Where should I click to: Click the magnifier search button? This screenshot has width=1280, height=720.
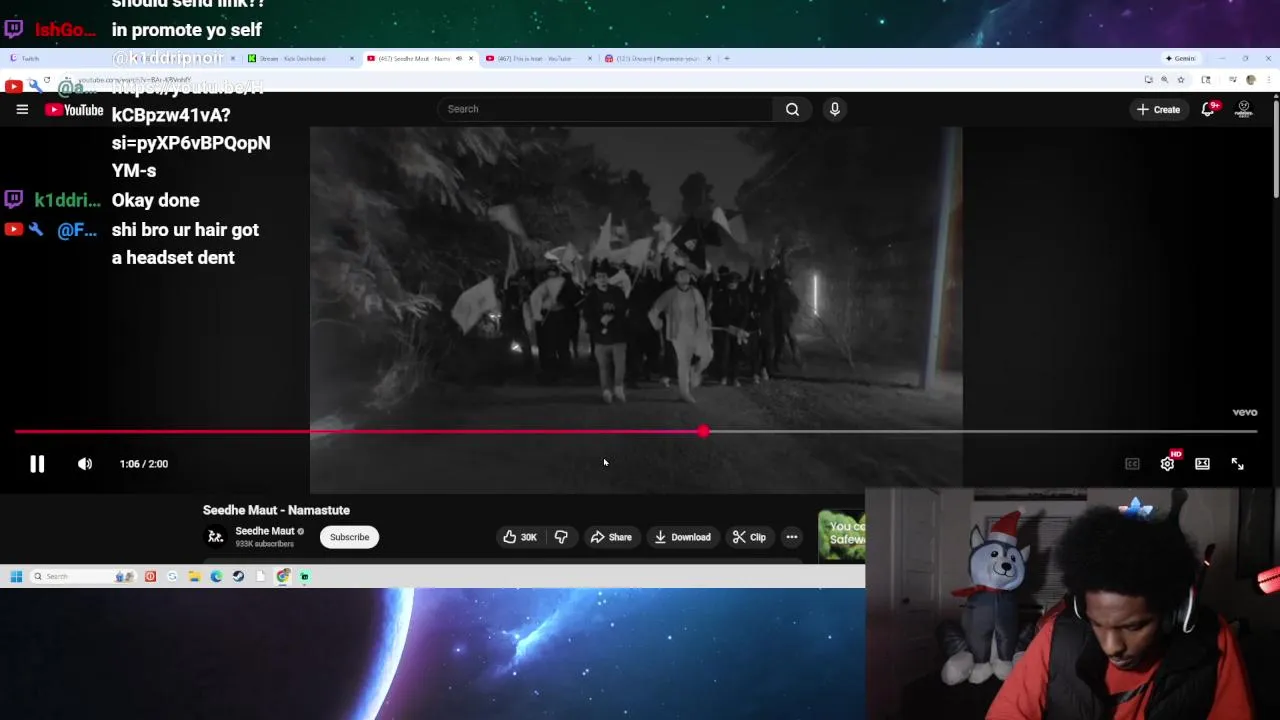792,109
